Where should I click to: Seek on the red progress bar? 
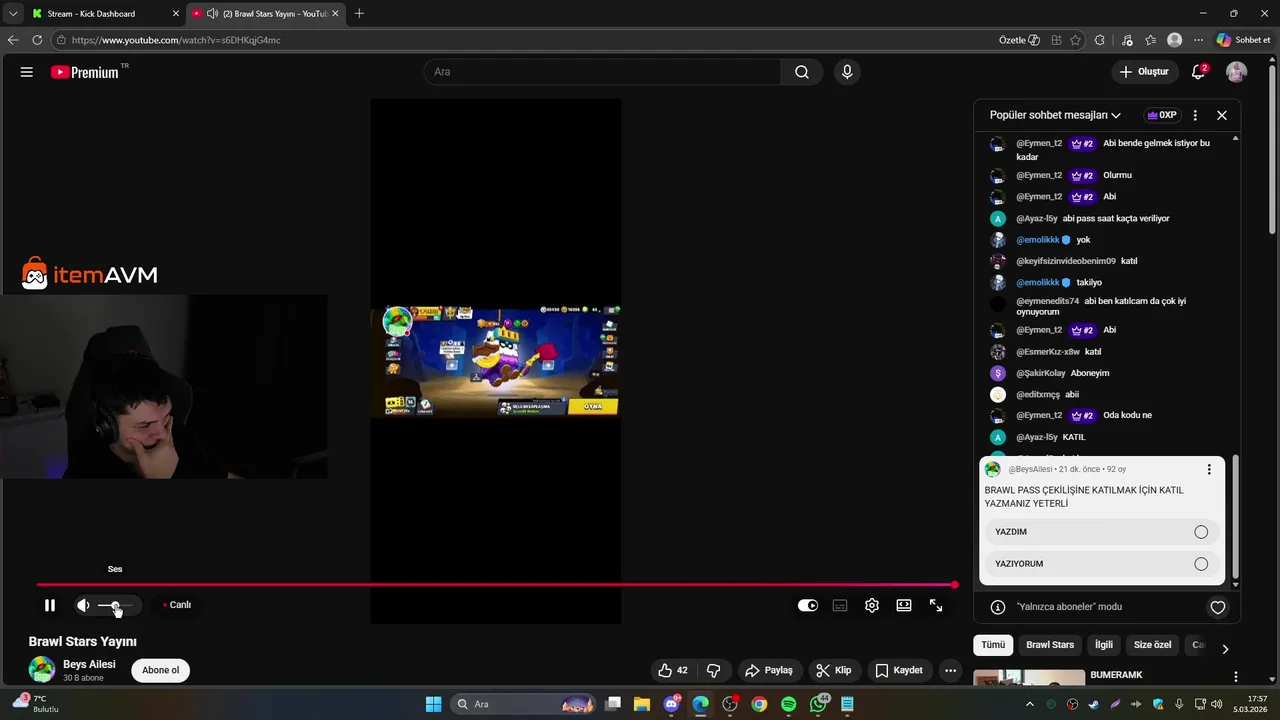point(497,585)
